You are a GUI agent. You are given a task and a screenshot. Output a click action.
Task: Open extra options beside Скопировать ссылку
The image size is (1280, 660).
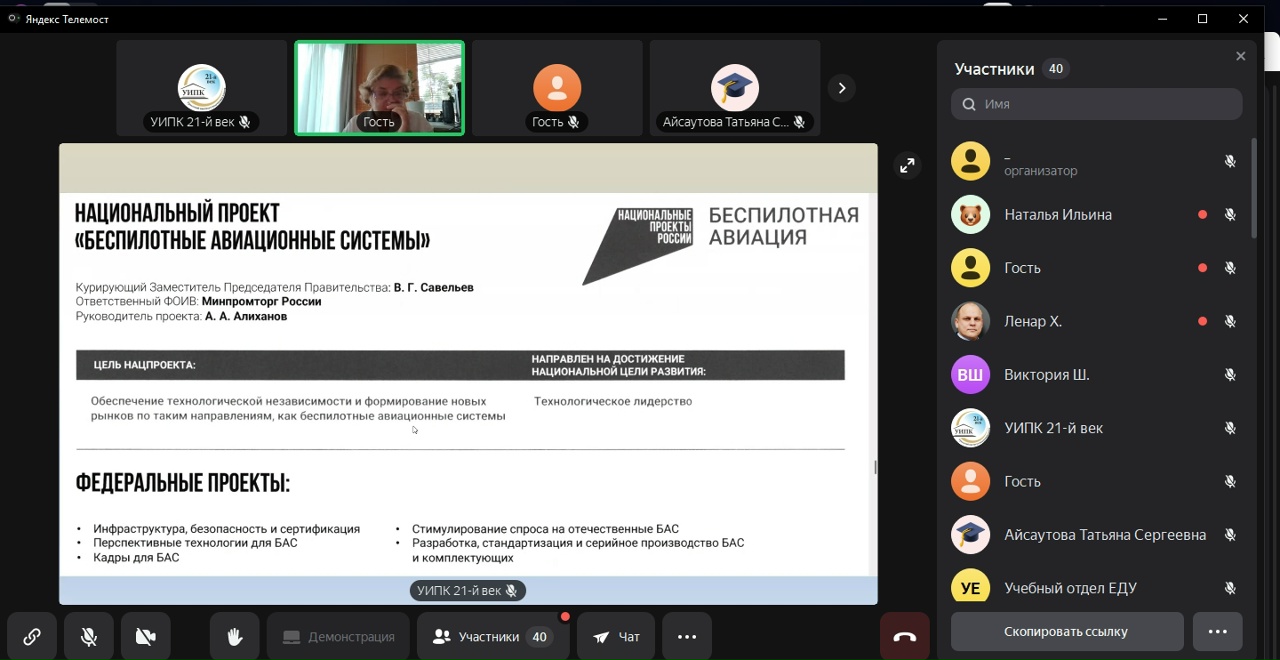click(x=1217, y=632)
